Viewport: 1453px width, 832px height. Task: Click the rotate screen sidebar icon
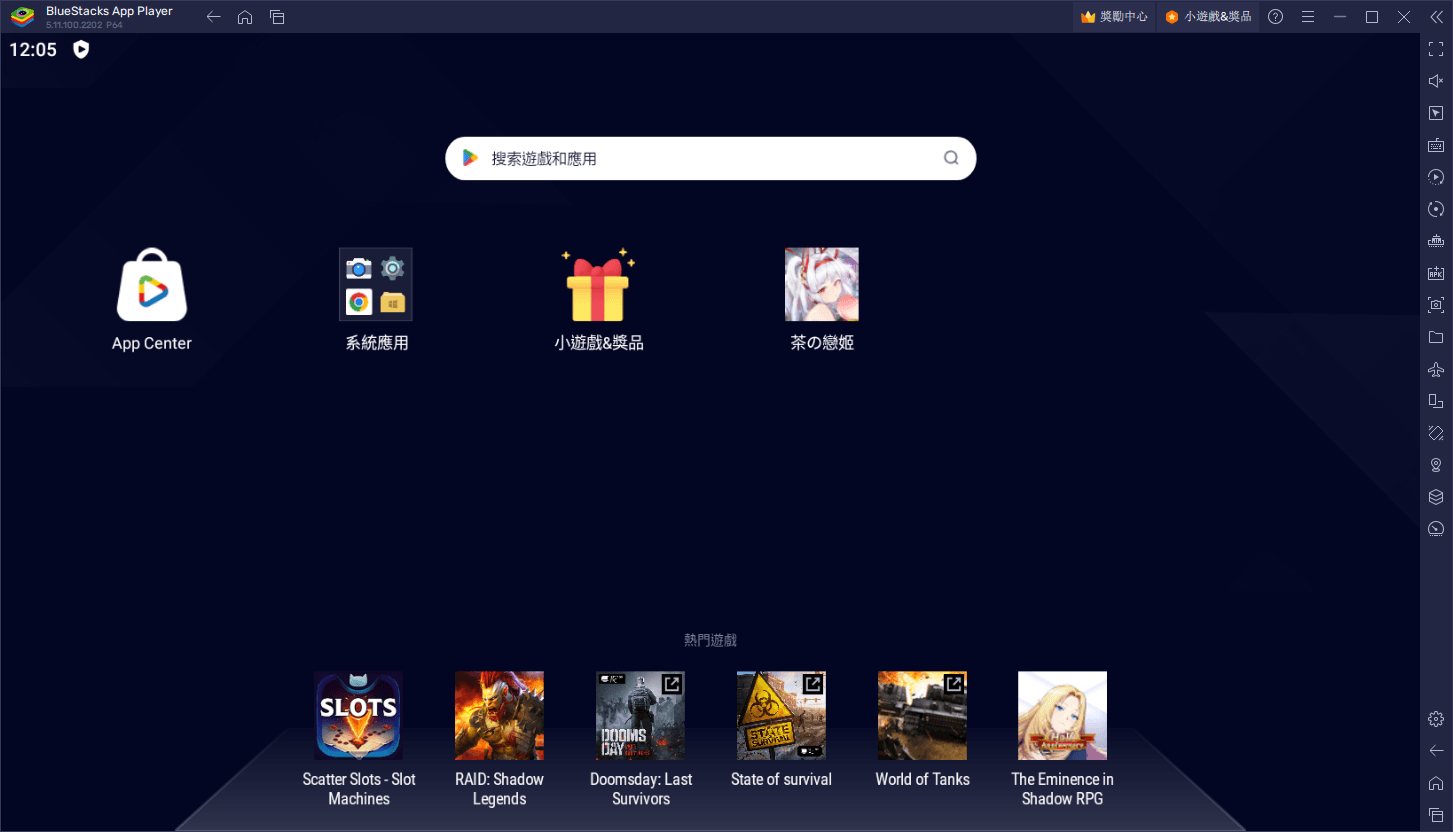(1436, 433)
